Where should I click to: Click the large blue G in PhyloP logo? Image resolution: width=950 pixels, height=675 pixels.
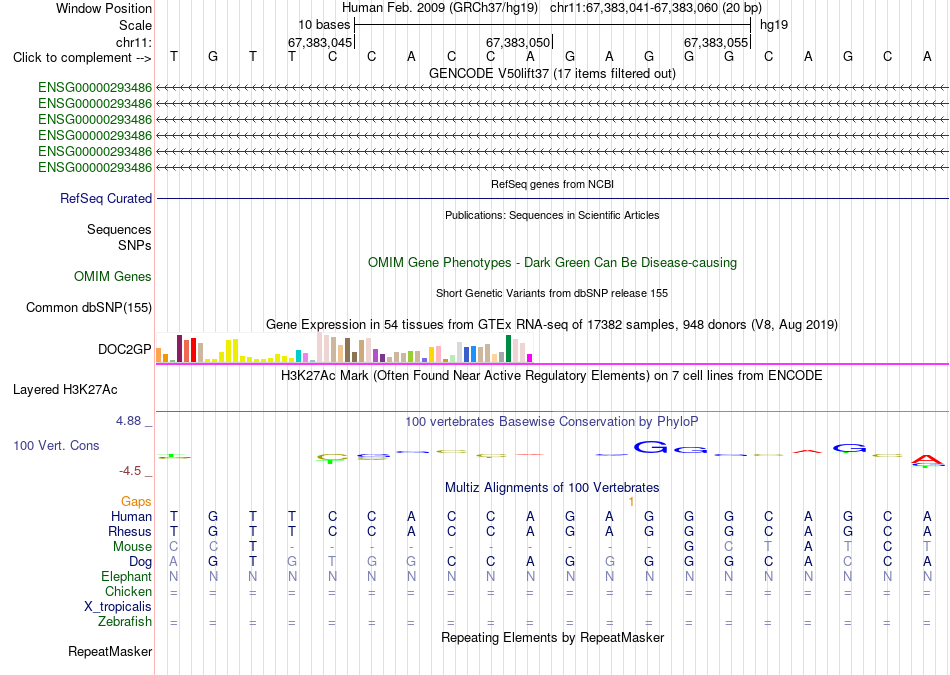click(x=650, y=448)
